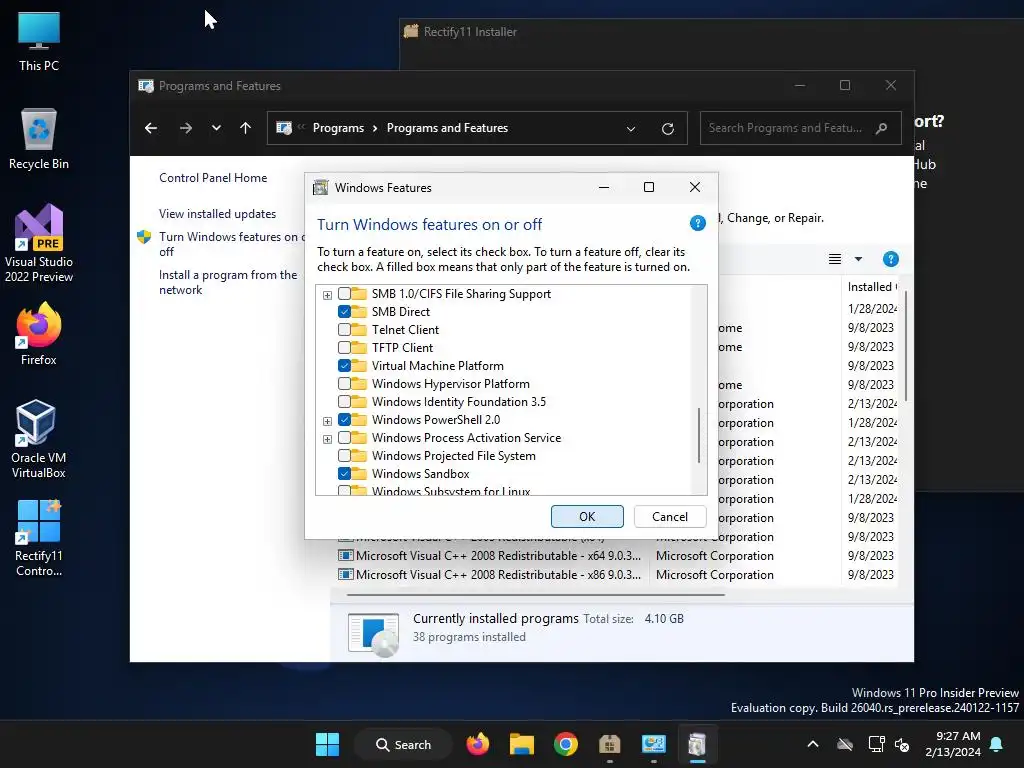Enable SMB 1.0/CIFS File Sharing Support checkbox
The image size is (1024, 768).
(344, 294)
